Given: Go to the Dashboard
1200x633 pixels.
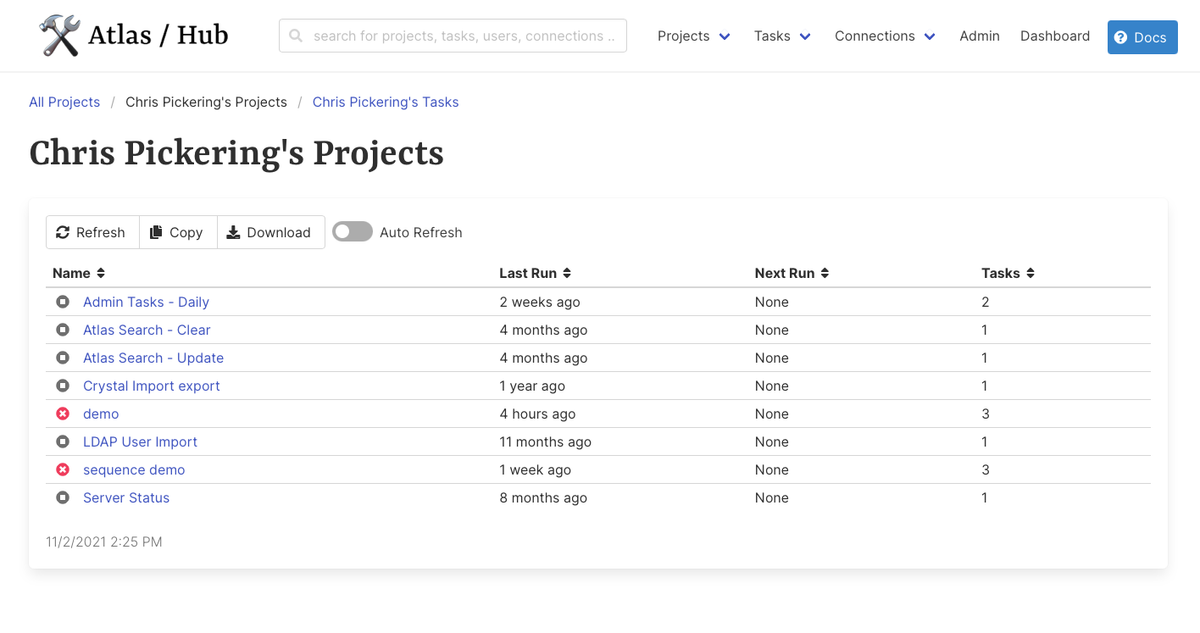Looking at the screenshot, I should coord(1055,35).
